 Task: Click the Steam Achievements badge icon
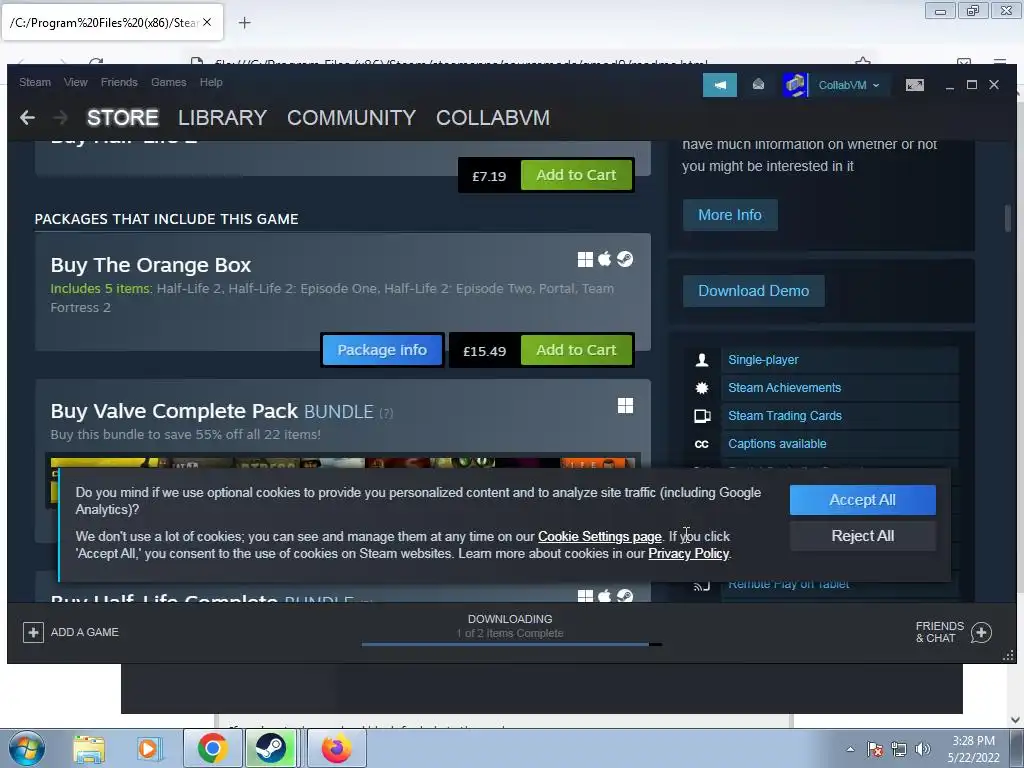[701, 388]
